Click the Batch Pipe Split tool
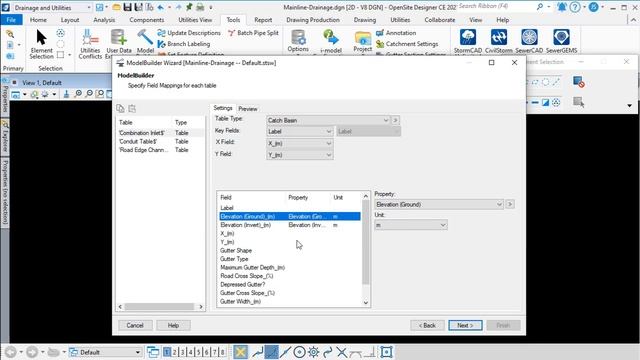 (x=253, y=33)
